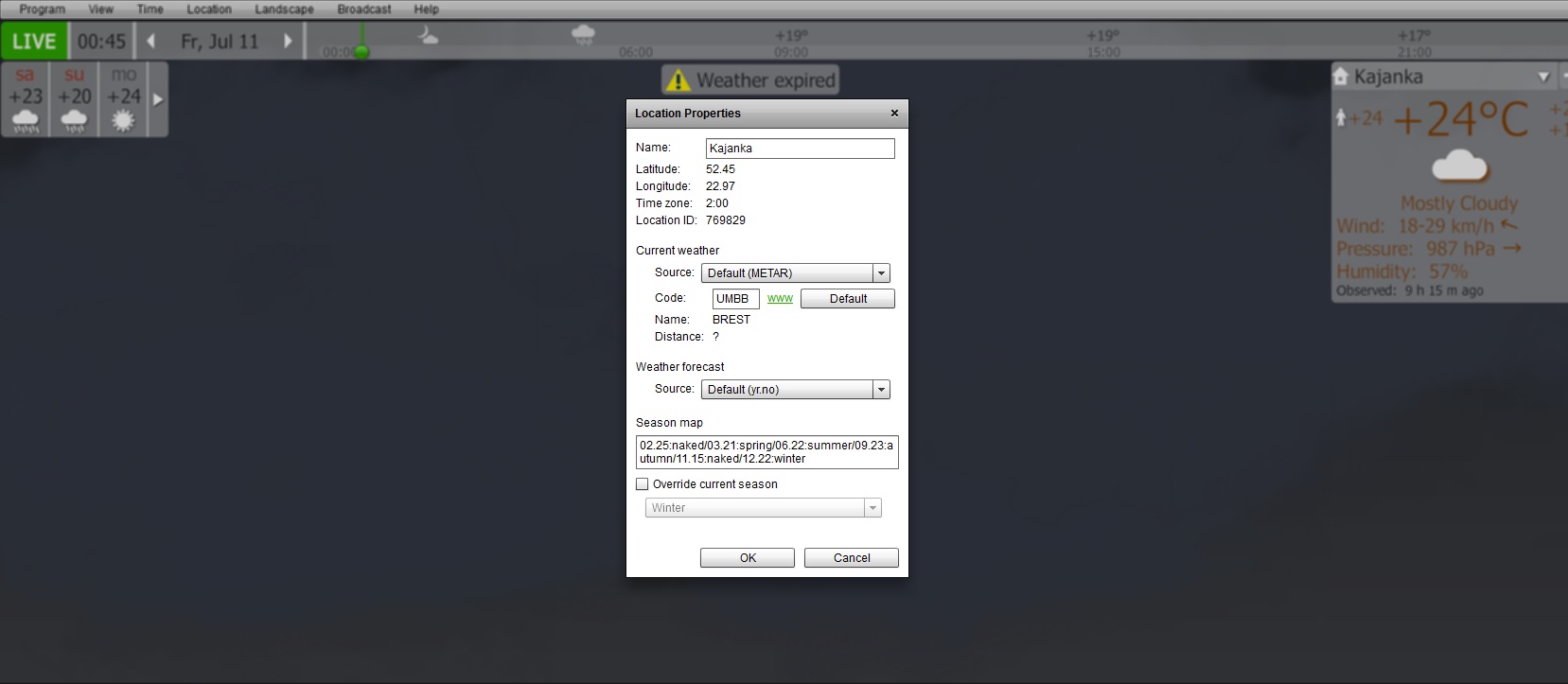Click the home icon beside Kajanka
Screen dimensions: 1568x684
coord(1340,77)
